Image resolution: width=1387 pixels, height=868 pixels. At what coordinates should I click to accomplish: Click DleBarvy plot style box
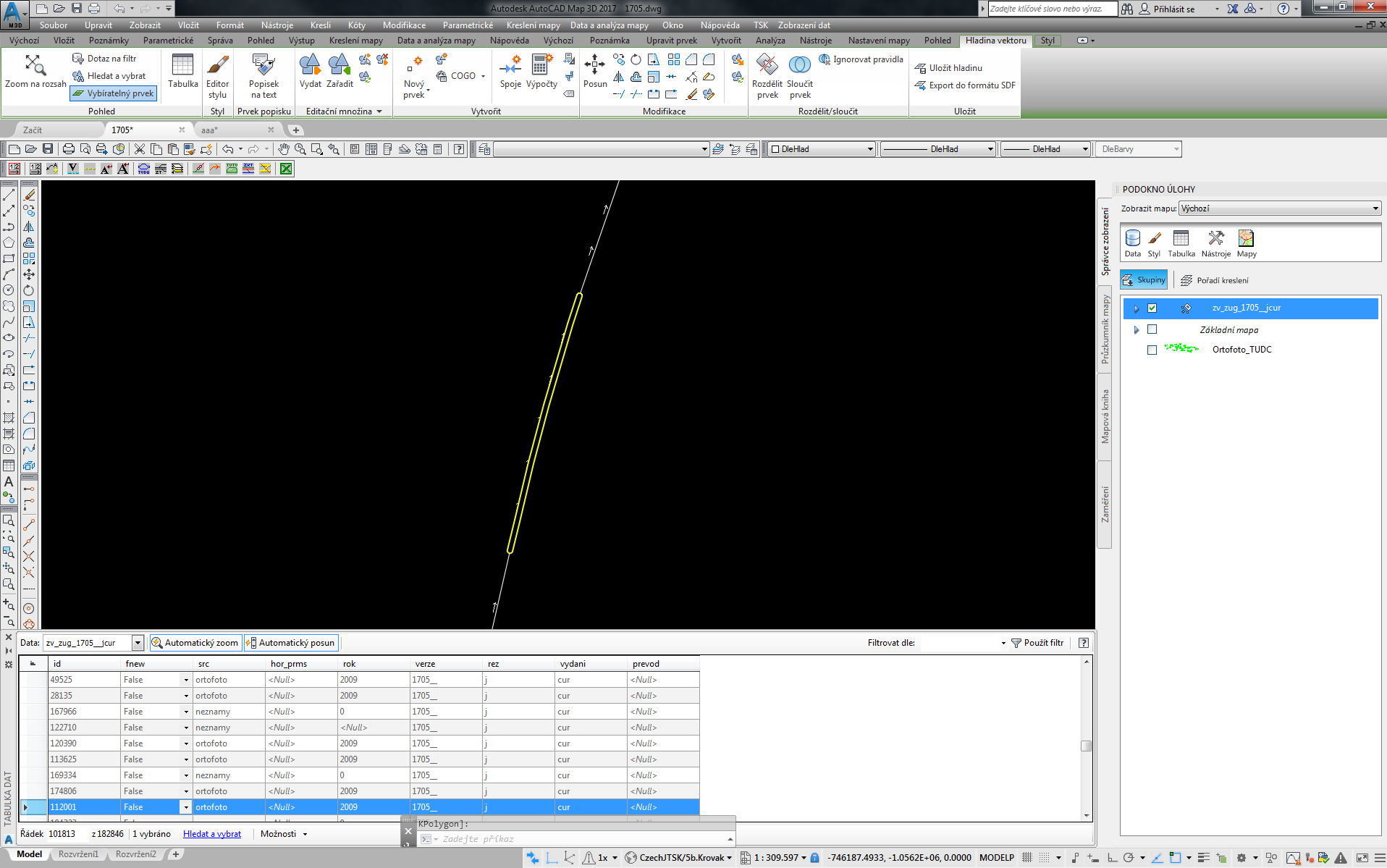(1138, 149)
